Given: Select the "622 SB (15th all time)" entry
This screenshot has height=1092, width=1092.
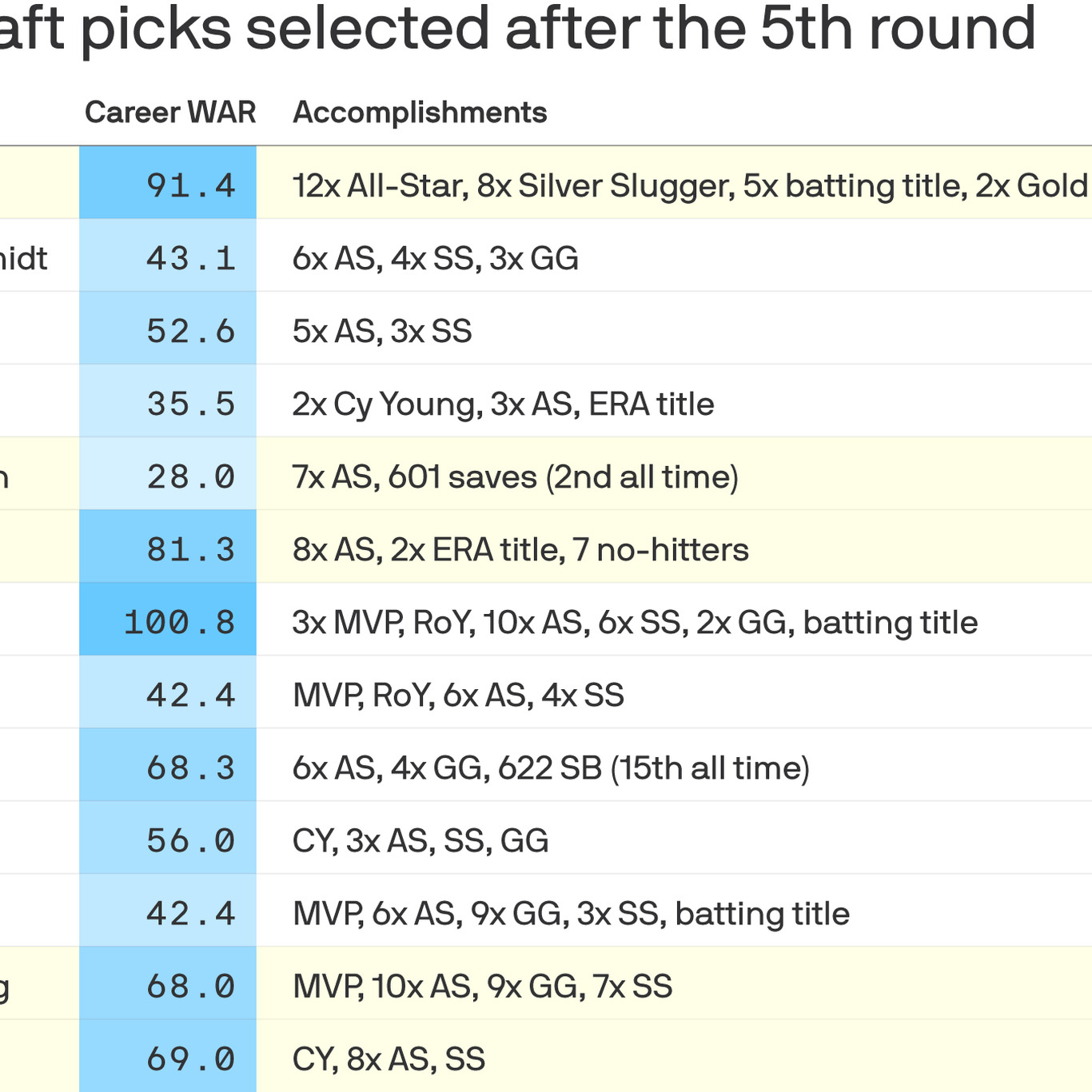Looking at the screenshot, I should click(653, 768).
